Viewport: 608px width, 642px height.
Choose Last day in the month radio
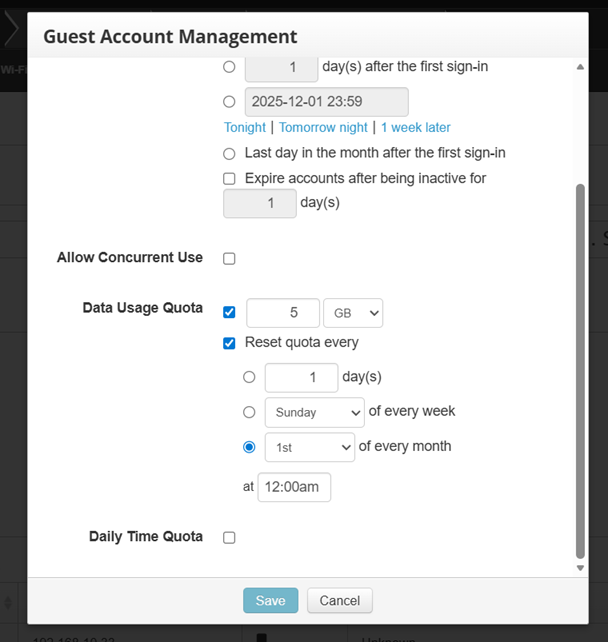pos(229,154)
